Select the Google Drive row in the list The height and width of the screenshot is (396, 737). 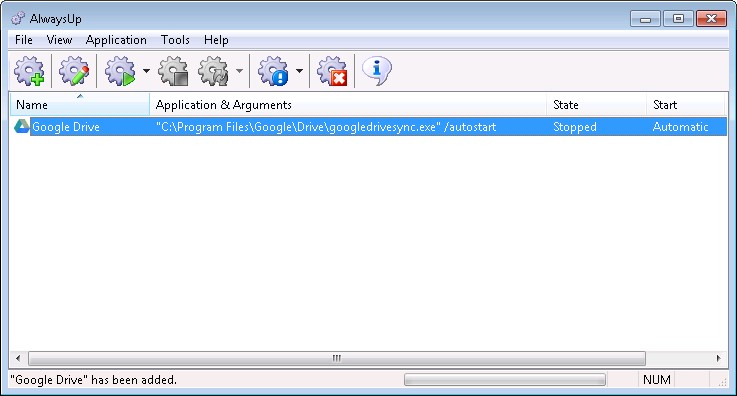368,127
